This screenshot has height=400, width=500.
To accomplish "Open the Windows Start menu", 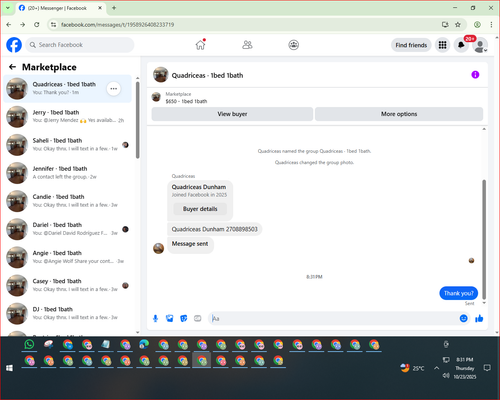I will click(9, 368).
